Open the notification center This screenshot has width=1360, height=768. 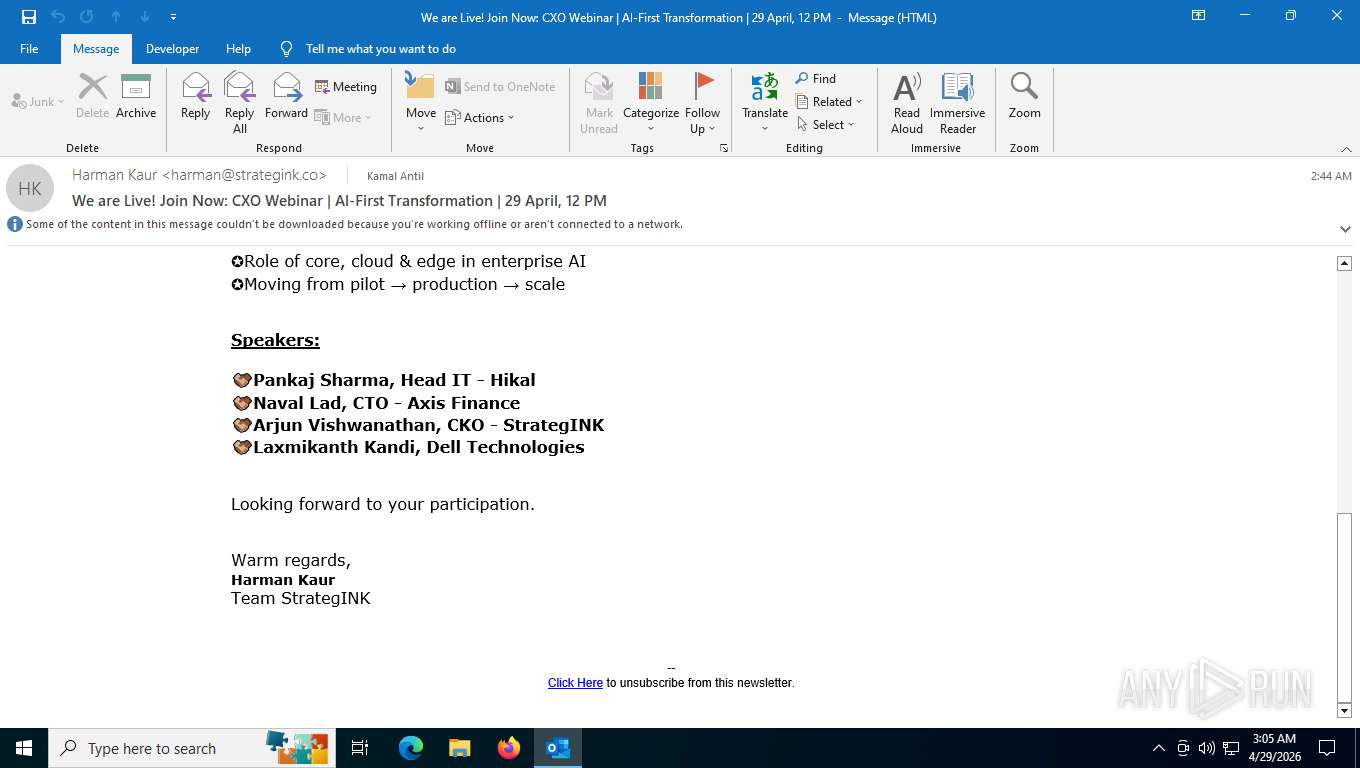[1327, 748]
